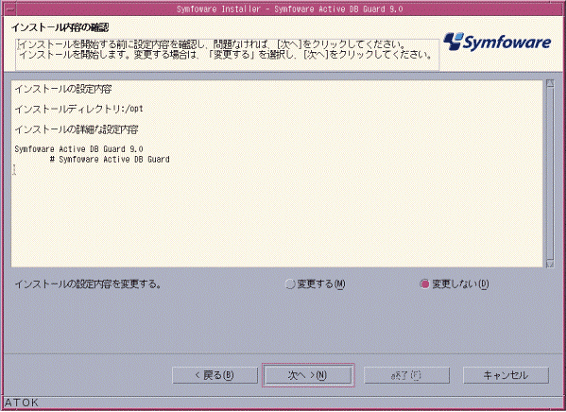This screenshot has width=566, height=412.
Task: Click the scrollbar up arrow
Action: (550, 83)
